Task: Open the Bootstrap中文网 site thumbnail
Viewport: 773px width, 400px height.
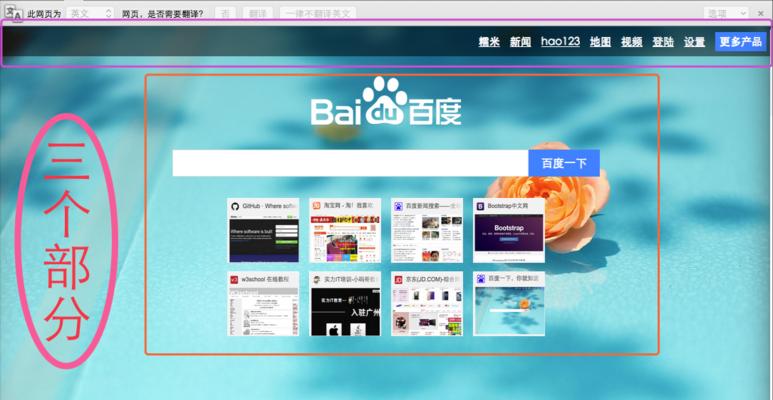Action: 509,230
